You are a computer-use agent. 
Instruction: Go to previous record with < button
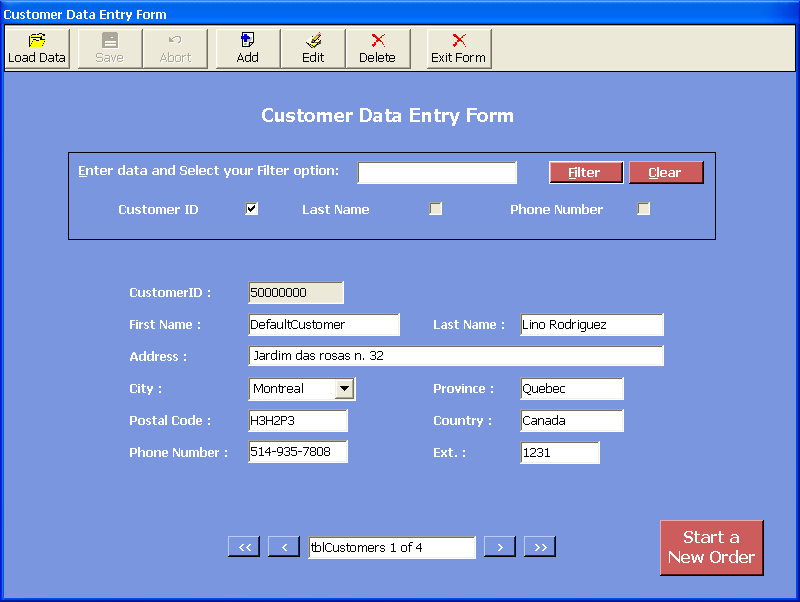coord(284,547)
